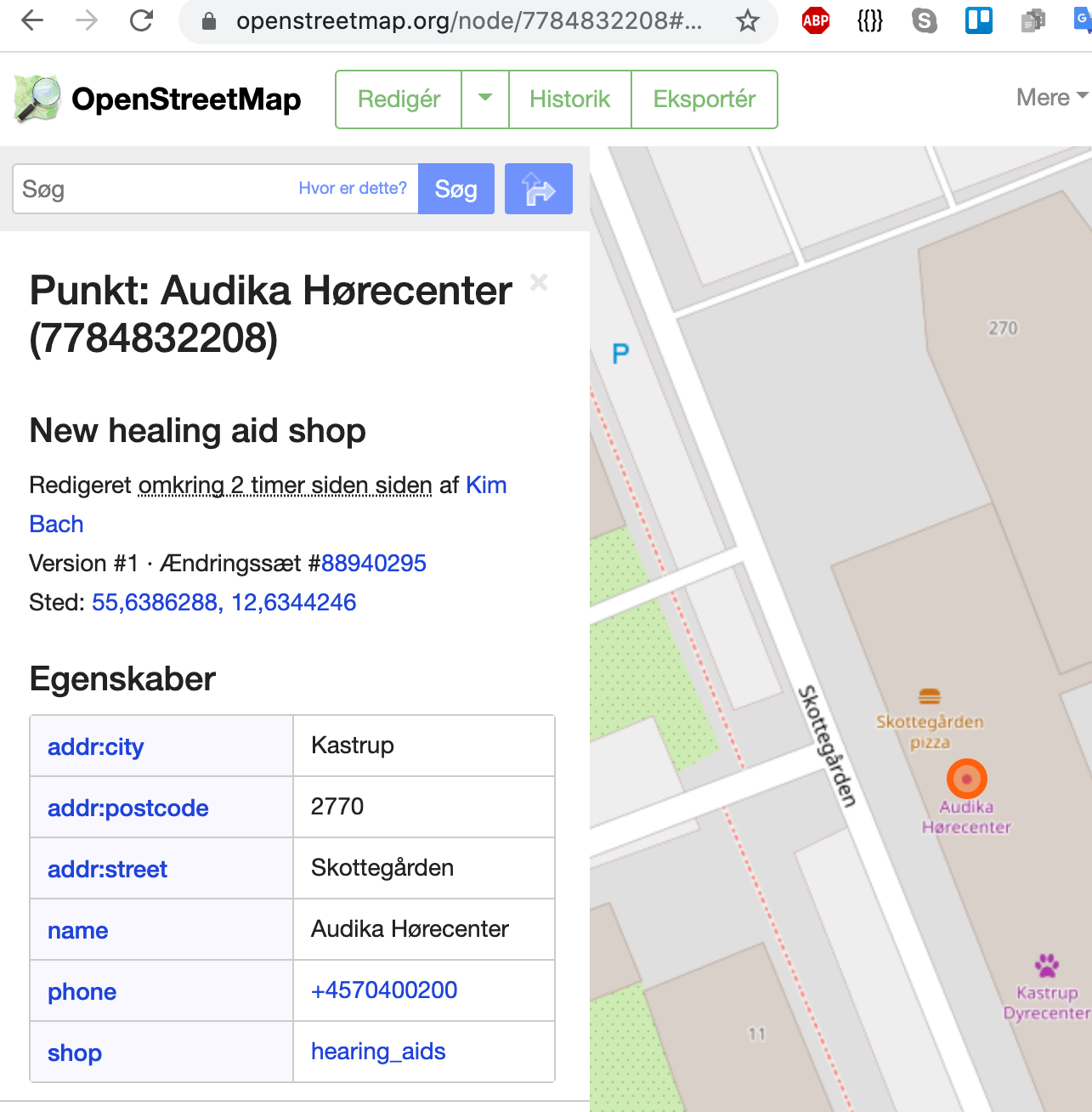Open the Historik tab
The image size is (1092, 1112).
click(x=570, y=99)
